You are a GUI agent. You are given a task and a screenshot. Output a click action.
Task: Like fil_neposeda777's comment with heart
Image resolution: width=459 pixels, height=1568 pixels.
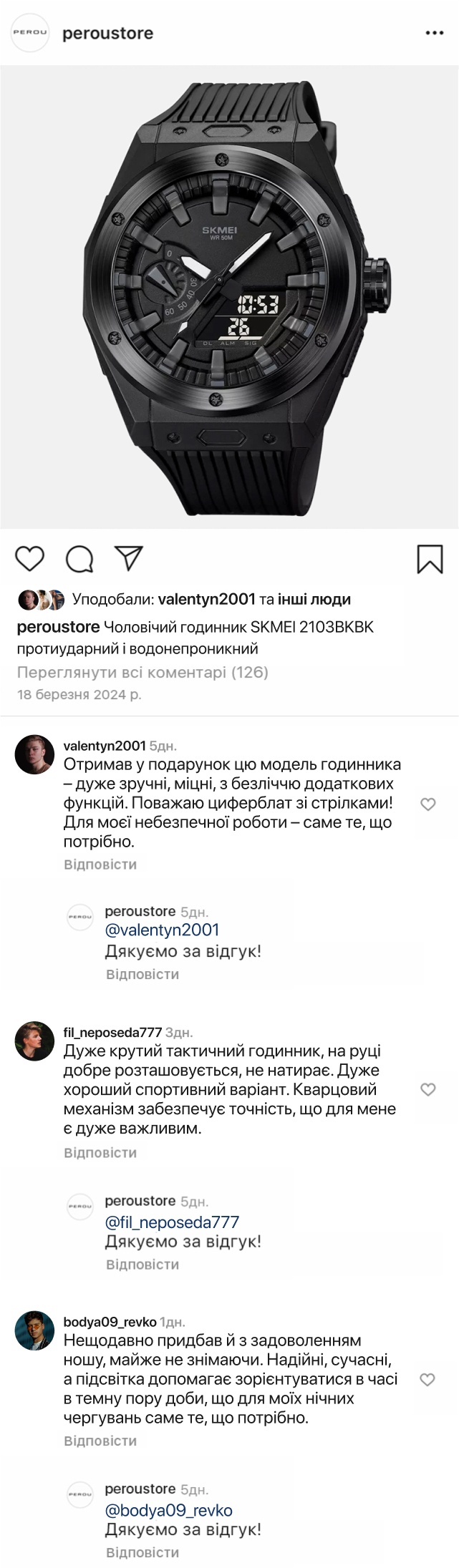pyautogui.click(x=427, y=1090)
